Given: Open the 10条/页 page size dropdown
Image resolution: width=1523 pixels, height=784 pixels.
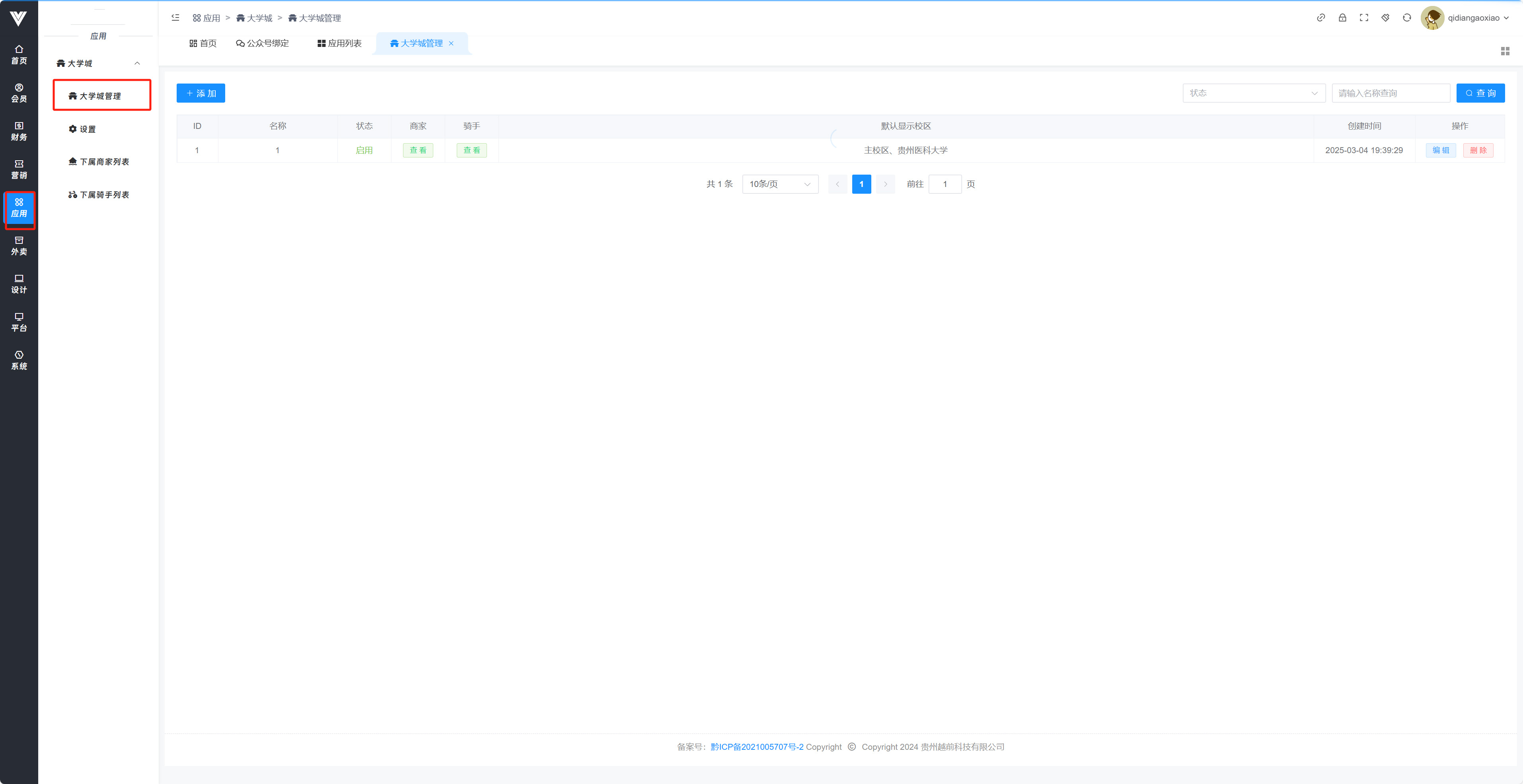Looking at the screenshot, I should [x=779, y=184].
